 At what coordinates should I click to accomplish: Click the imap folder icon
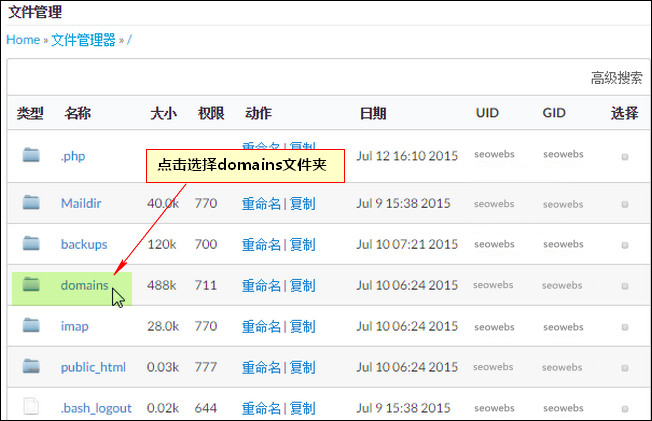tap(31, 325)
